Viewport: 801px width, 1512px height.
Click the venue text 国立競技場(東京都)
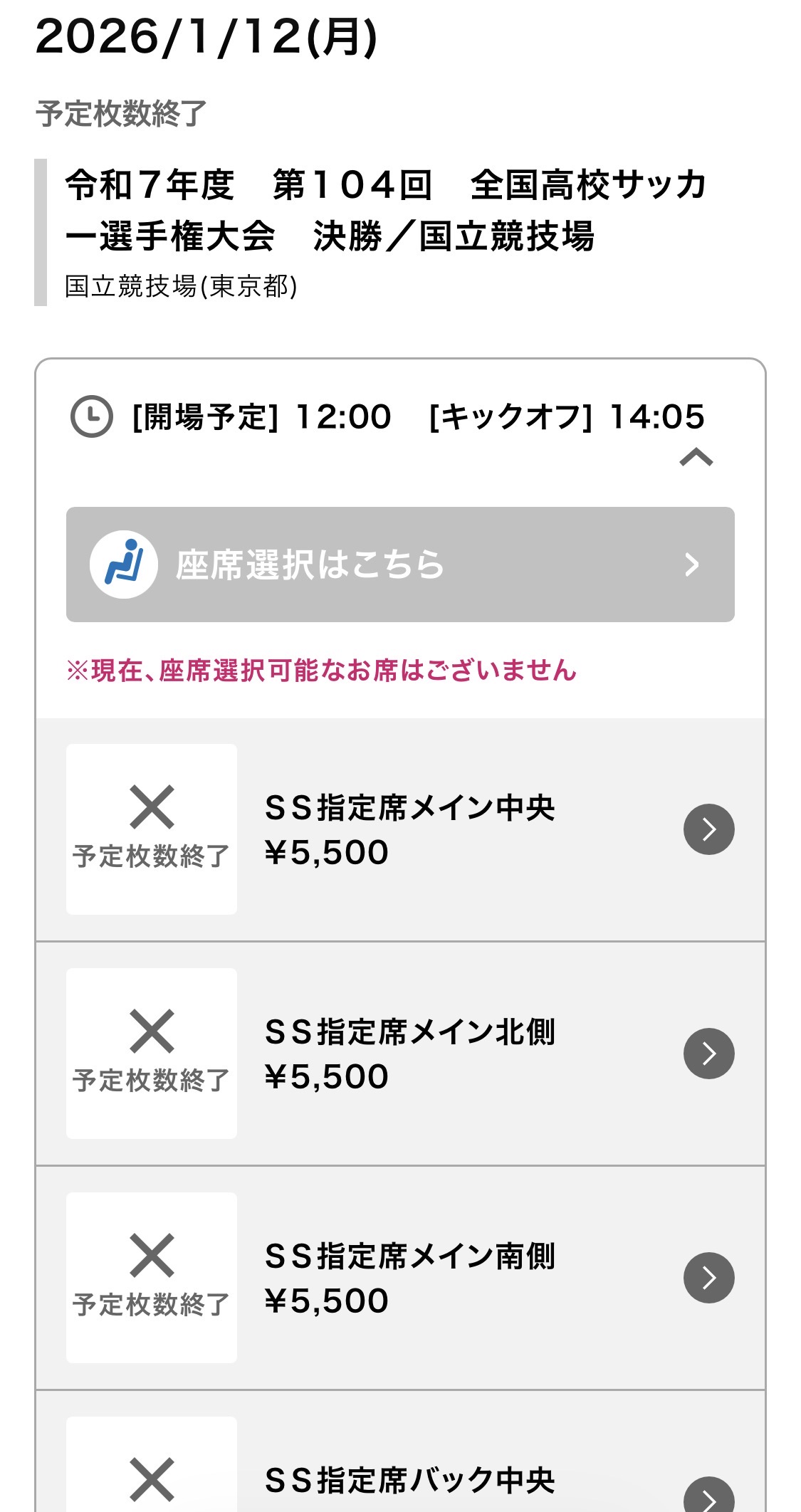click(x=181, y=286)
